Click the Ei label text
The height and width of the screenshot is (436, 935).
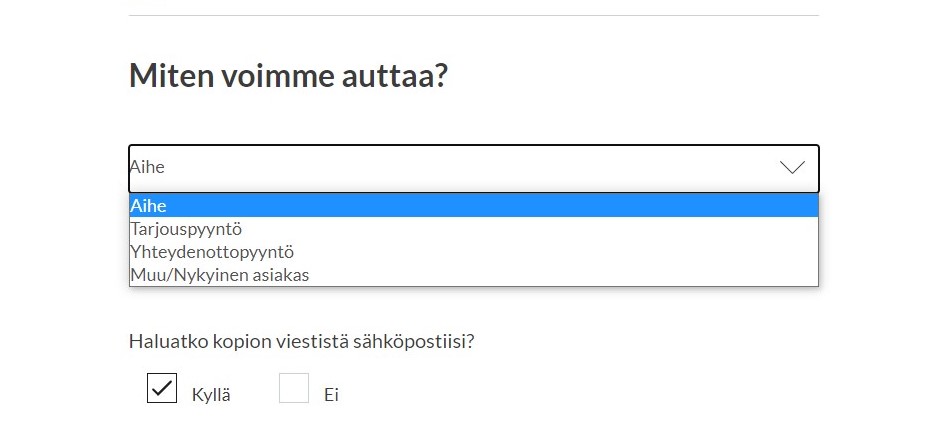(x=332, y=395)
